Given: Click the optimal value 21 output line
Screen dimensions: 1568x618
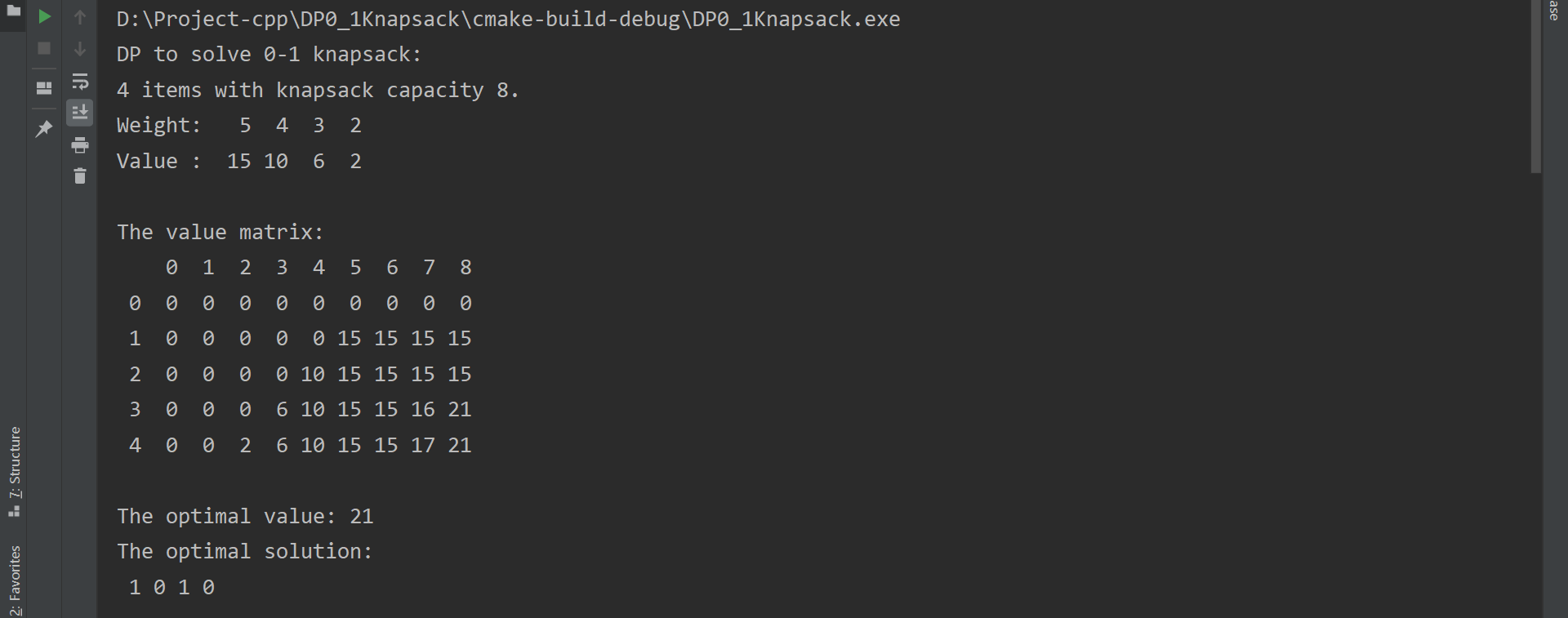Looking at the screenshot, I should pos(245,516).
